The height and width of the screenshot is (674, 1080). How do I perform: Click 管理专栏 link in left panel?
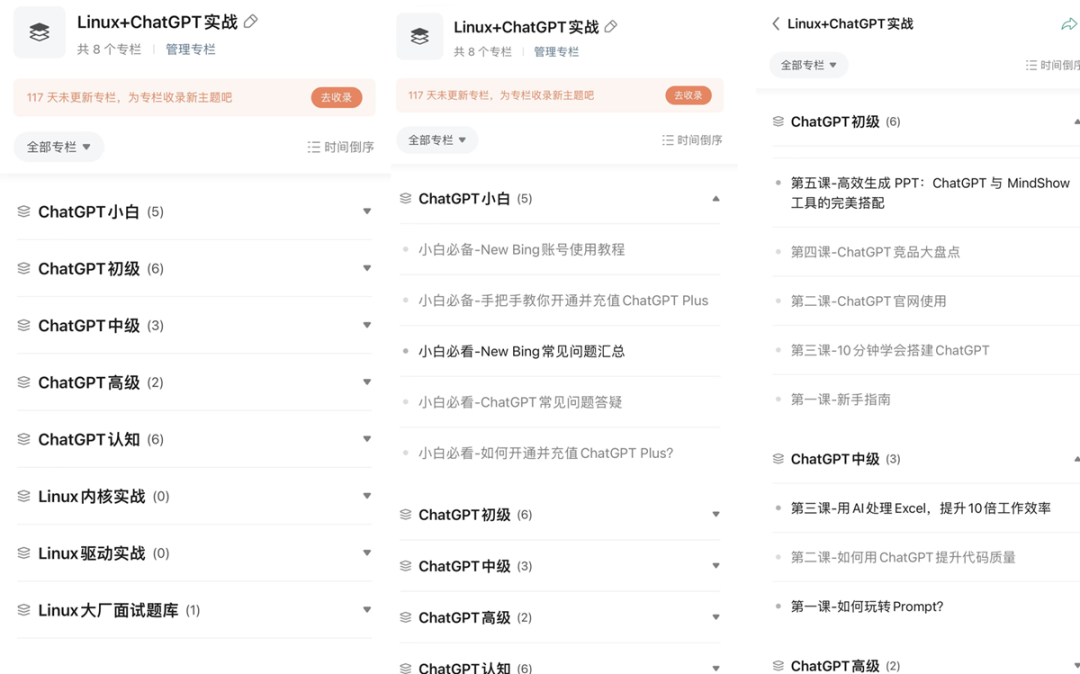[190, 49]
